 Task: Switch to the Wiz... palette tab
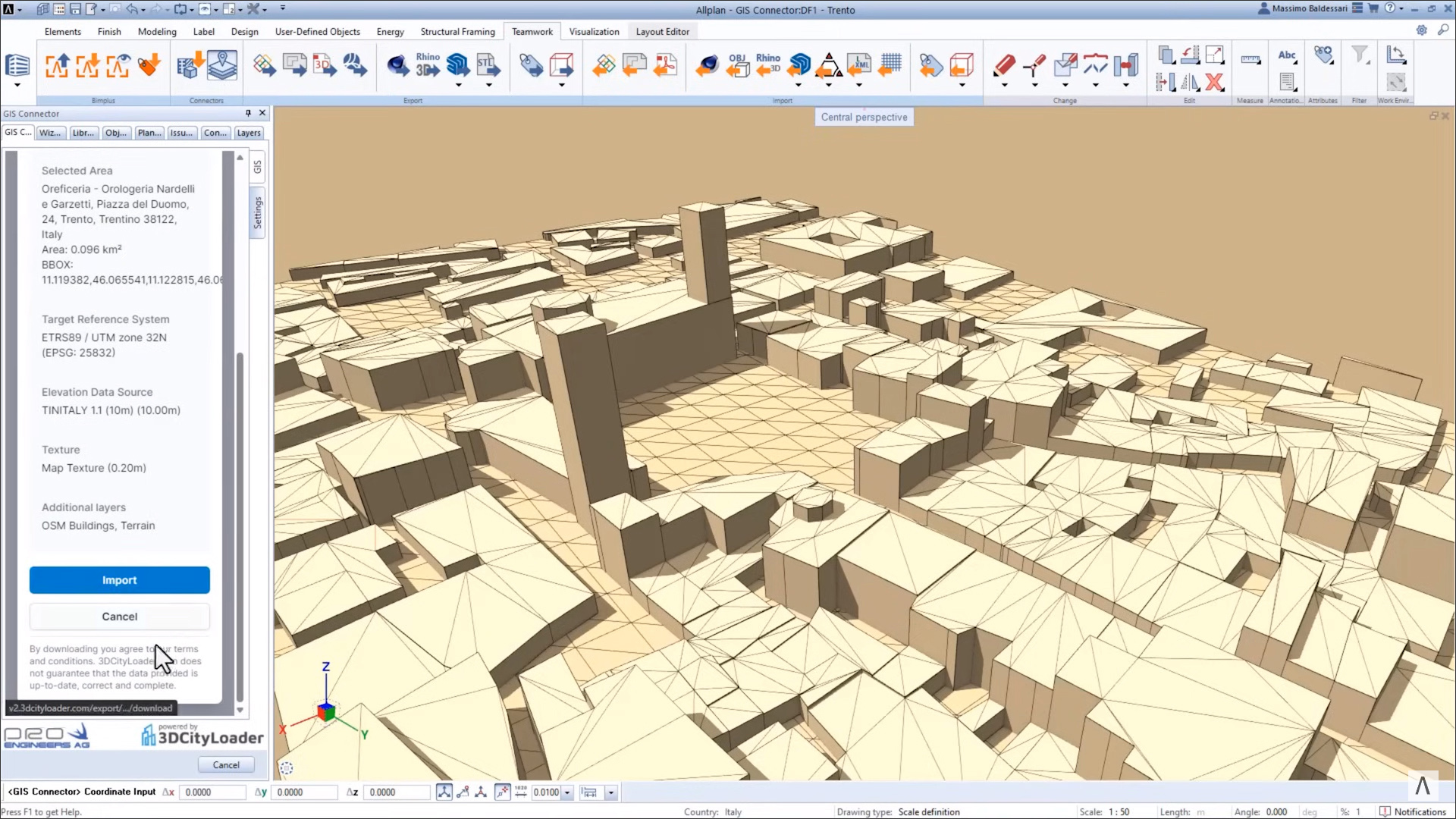tap(50, 133)
